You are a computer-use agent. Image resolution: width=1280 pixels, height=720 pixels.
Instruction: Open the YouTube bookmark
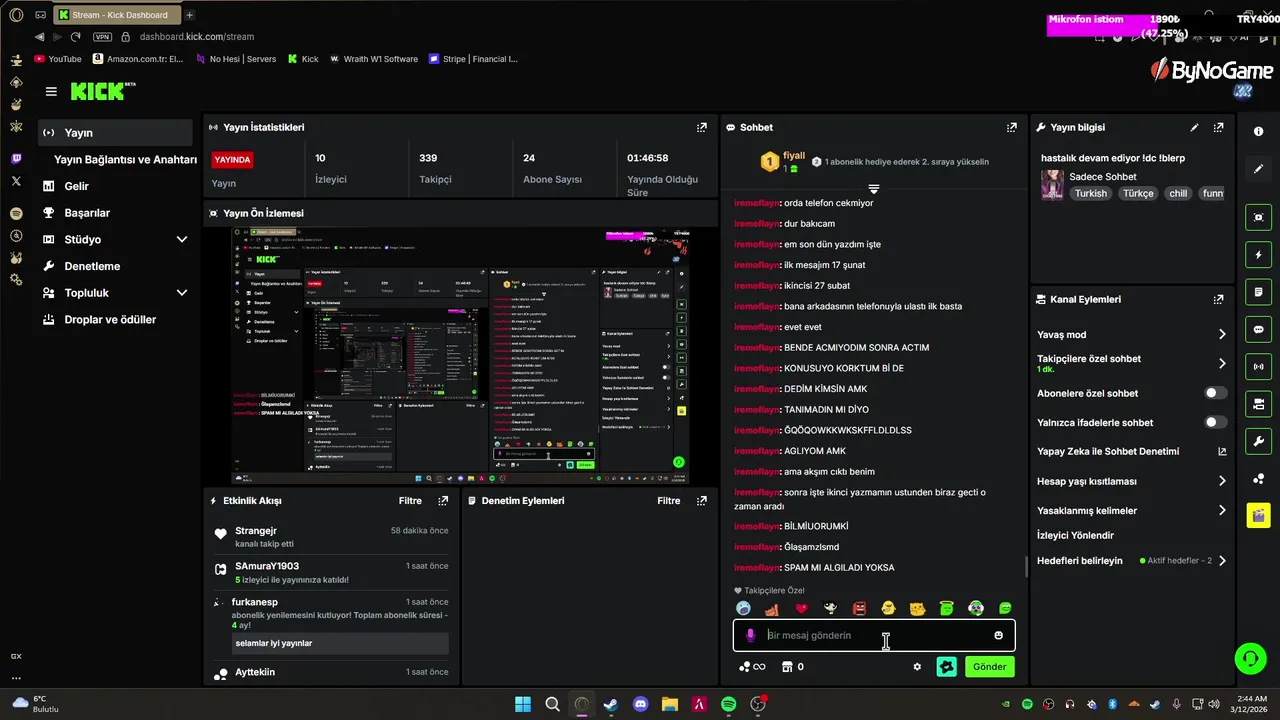pyautogui.click(x=58, y=59)
